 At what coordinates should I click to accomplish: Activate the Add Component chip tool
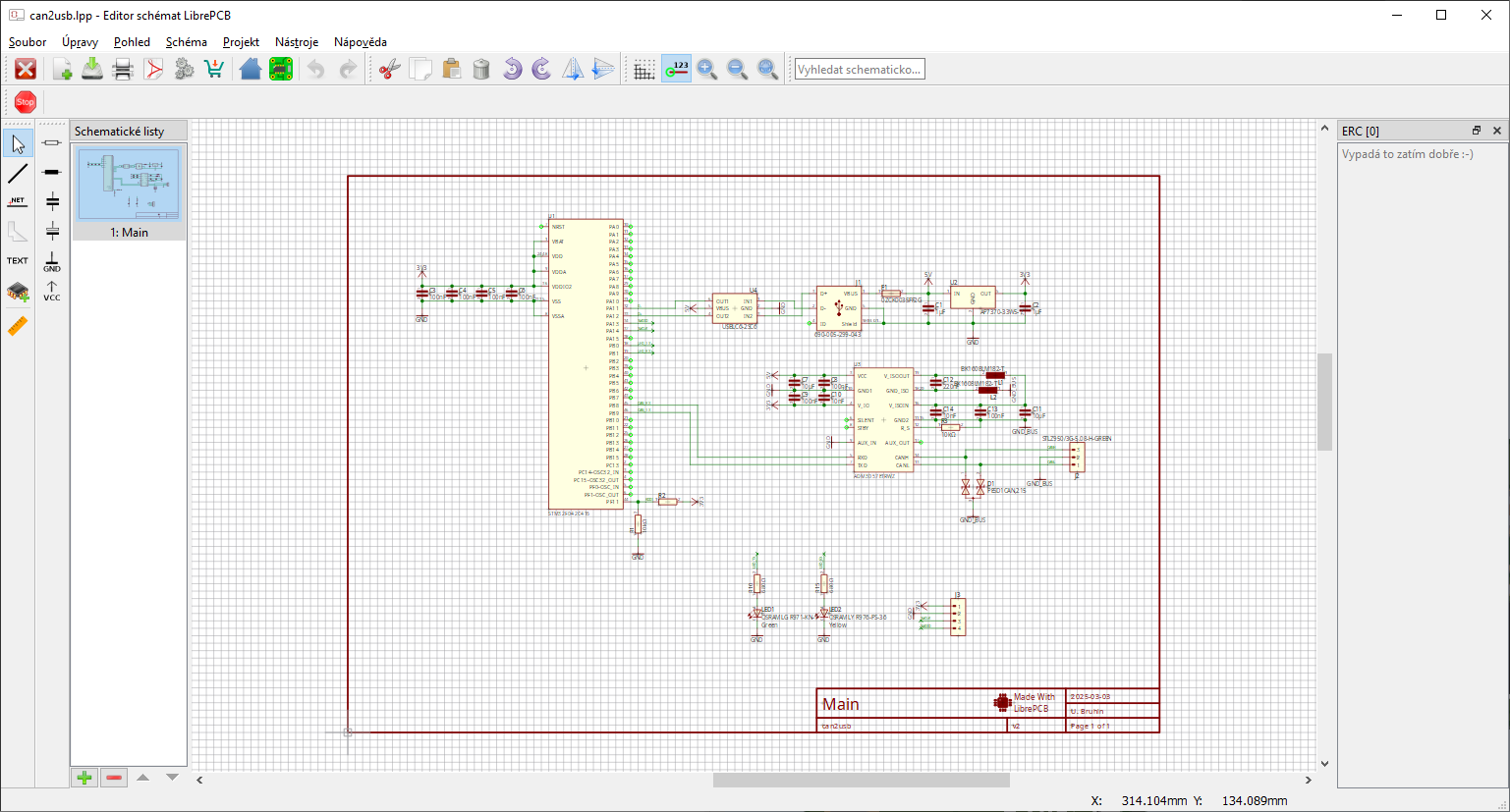pyautogui.click(x=18, y=292)
